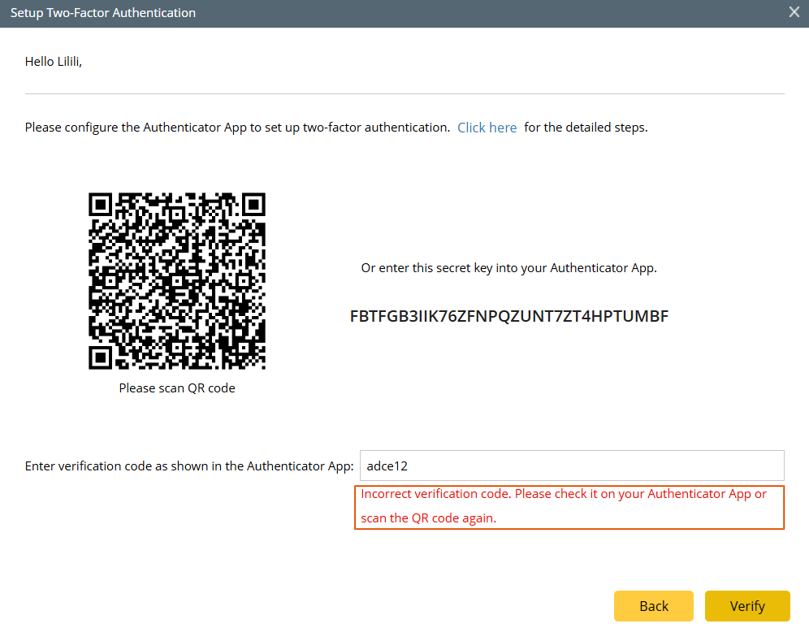This screenshot has width=809, height=631.
Task: Click the 'Setup Two-Factor Authentication' title
Action: pyautogui.click(x=103, y=12)
